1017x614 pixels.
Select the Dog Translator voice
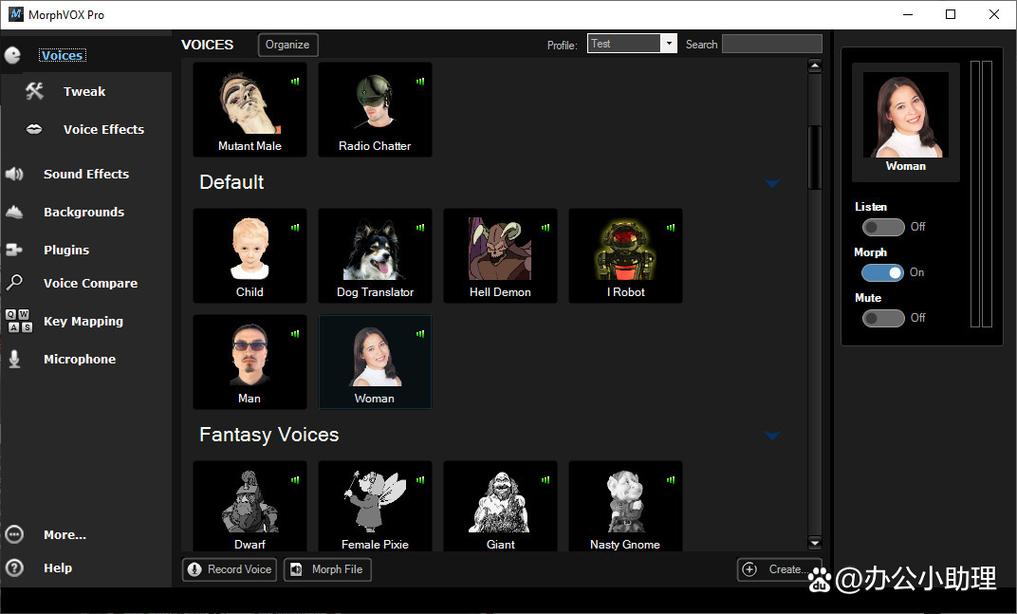click(375, 255)
